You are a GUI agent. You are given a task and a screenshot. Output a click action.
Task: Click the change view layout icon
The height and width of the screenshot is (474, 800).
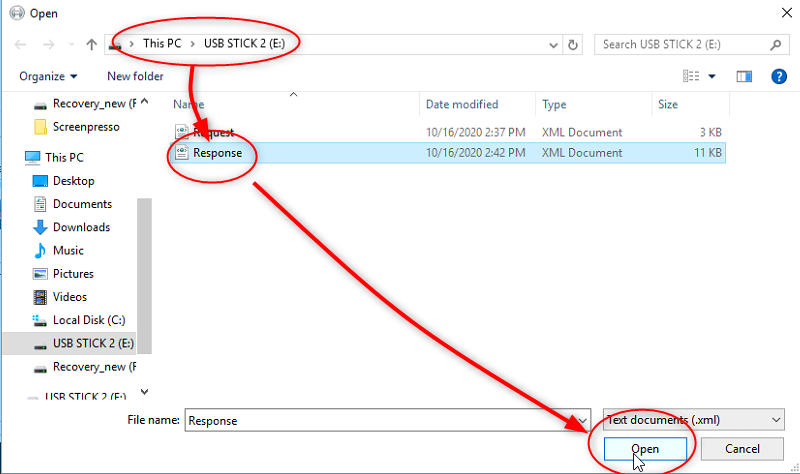pyautogui.click(x=691, y=76)
